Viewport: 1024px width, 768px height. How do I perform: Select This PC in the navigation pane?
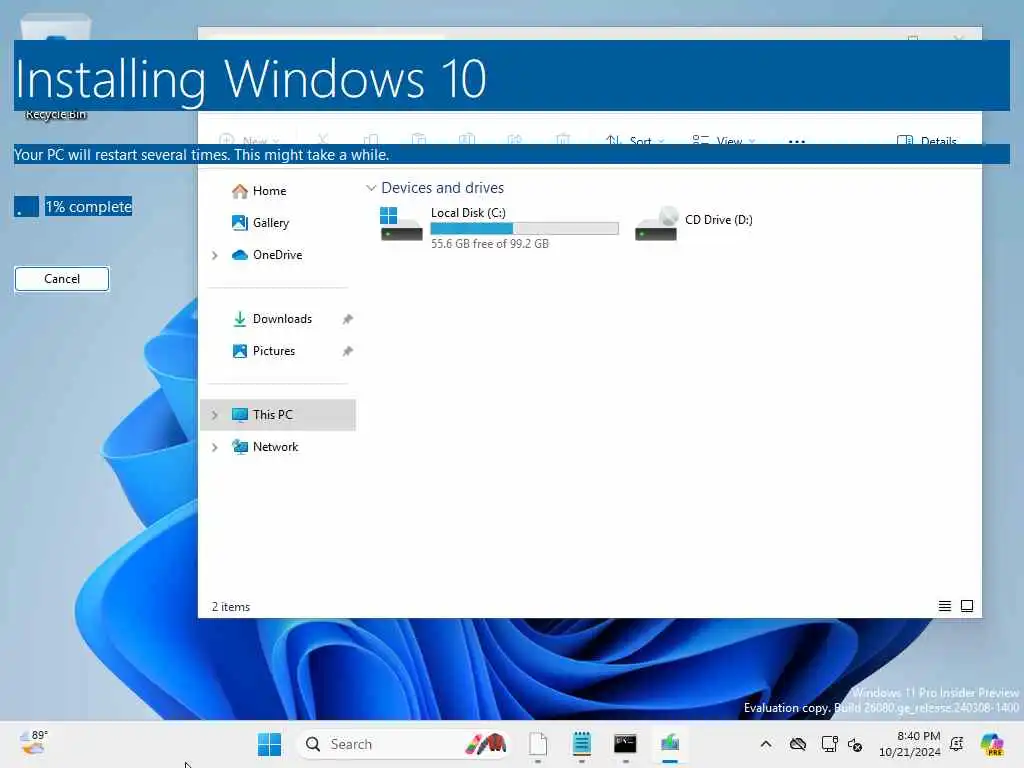coord(278,415)
